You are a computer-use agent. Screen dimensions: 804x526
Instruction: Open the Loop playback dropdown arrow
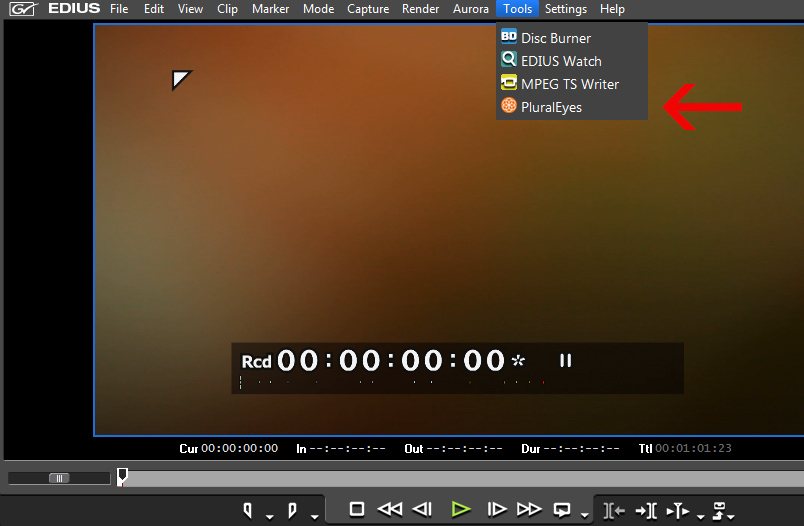point(584,516)
